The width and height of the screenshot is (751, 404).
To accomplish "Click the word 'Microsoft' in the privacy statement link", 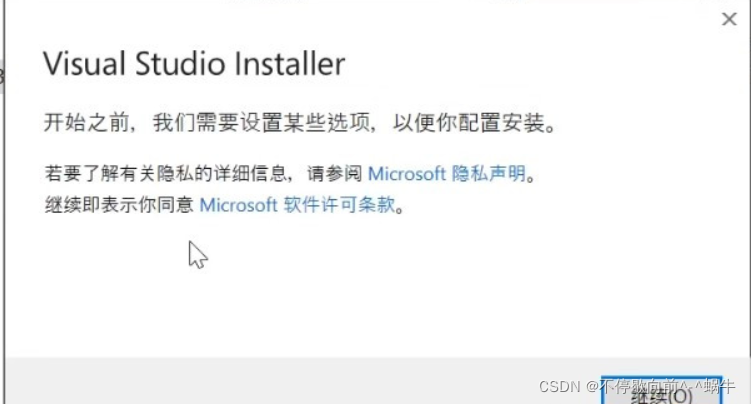I will point(407,173).
